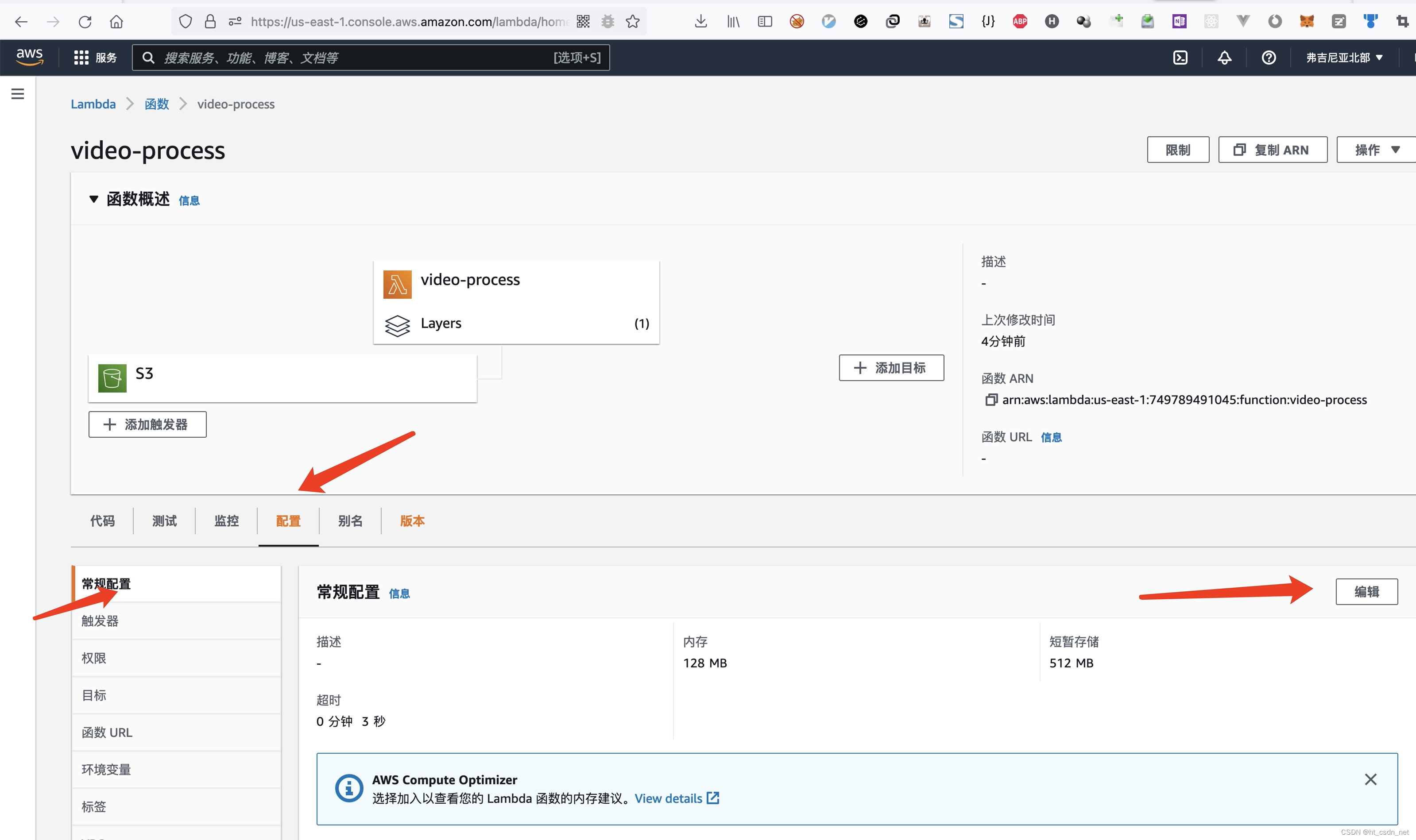Screen dimensions: 1416x840
Task: Copy function ARN with the copy icon
Action: click(991, 400)
